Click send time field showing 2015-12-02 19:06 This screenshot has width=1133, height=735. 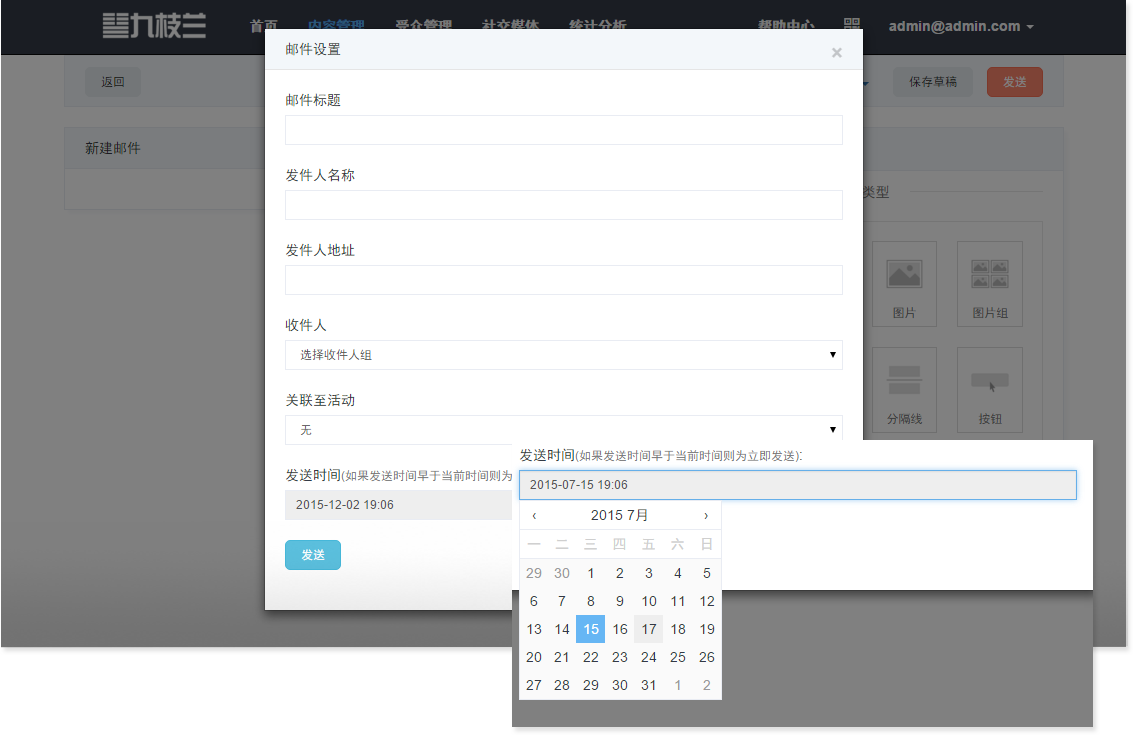click(x=398, y=504)
